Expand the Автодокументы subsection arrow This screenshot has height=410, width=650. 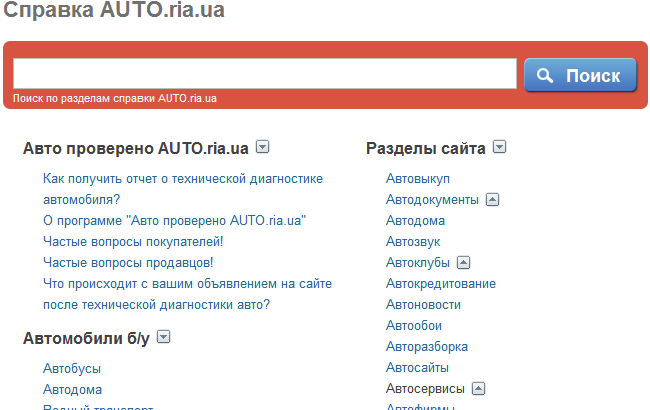tap(492, 200)
